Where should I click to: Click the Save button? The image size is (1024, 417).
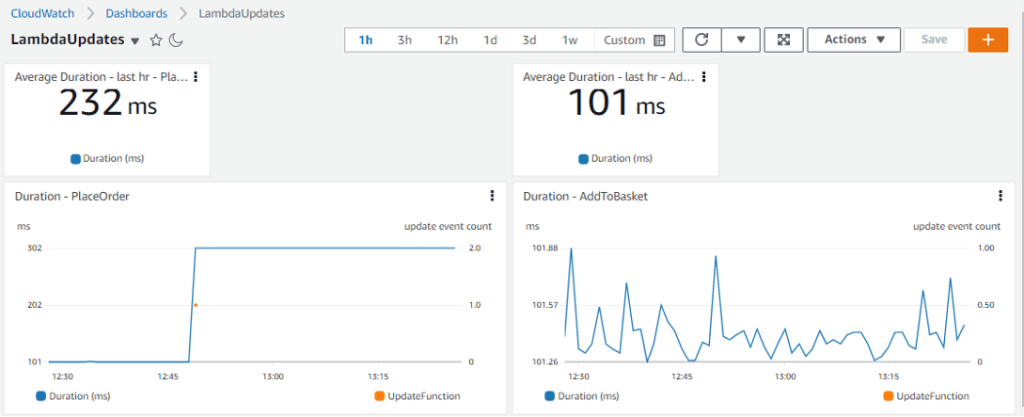pos(933,40)
